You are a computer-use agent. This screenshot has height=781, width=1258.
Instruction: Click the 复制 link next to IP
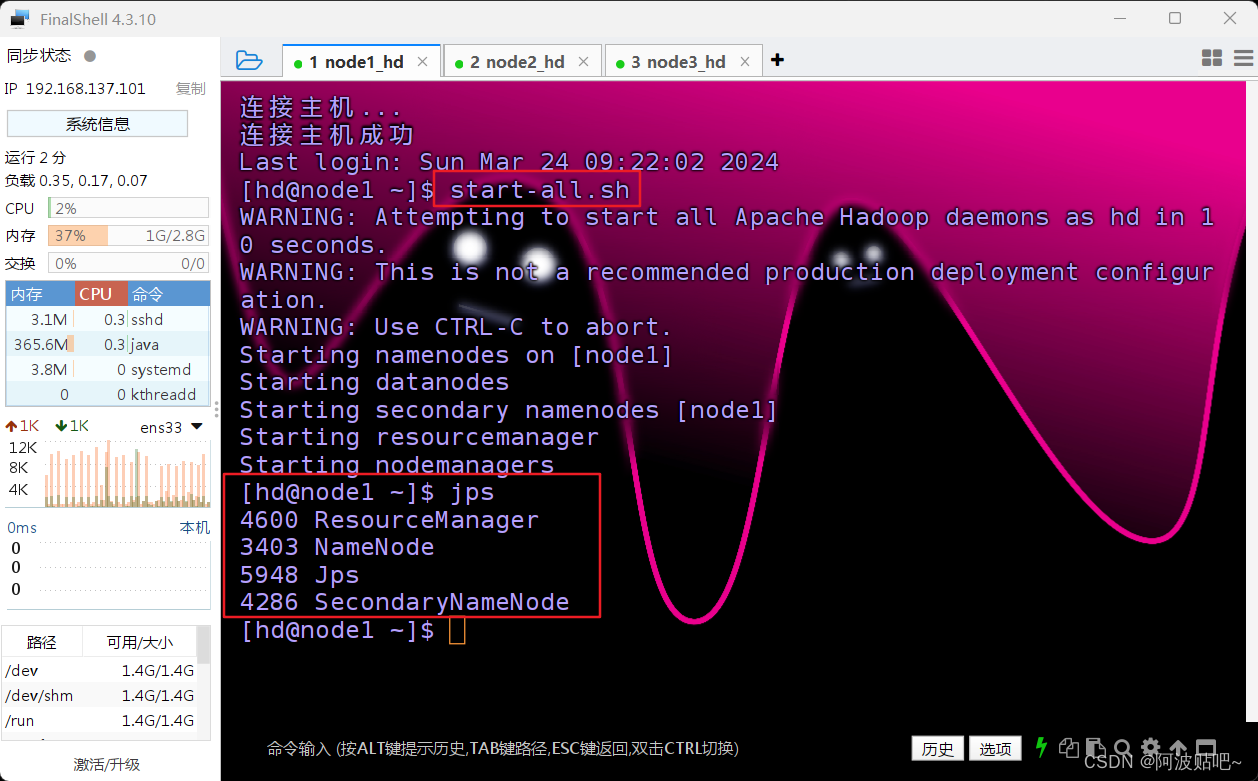pos(190,88)
